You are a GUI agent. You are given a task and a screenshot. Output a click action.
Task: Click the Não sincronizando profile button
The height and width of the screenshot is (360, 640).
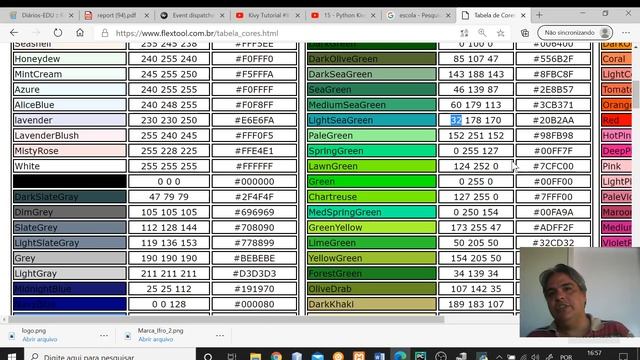point(575,33)
